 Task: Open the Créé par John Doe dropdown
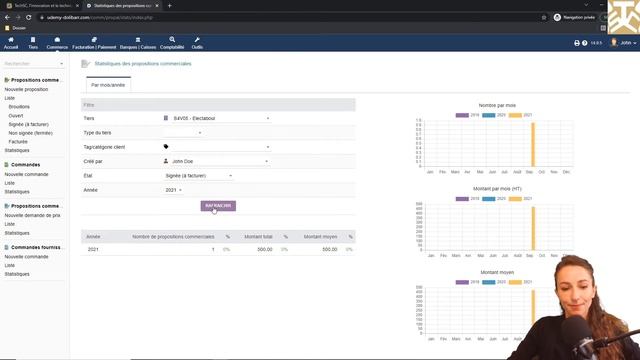tap(220, 161)
